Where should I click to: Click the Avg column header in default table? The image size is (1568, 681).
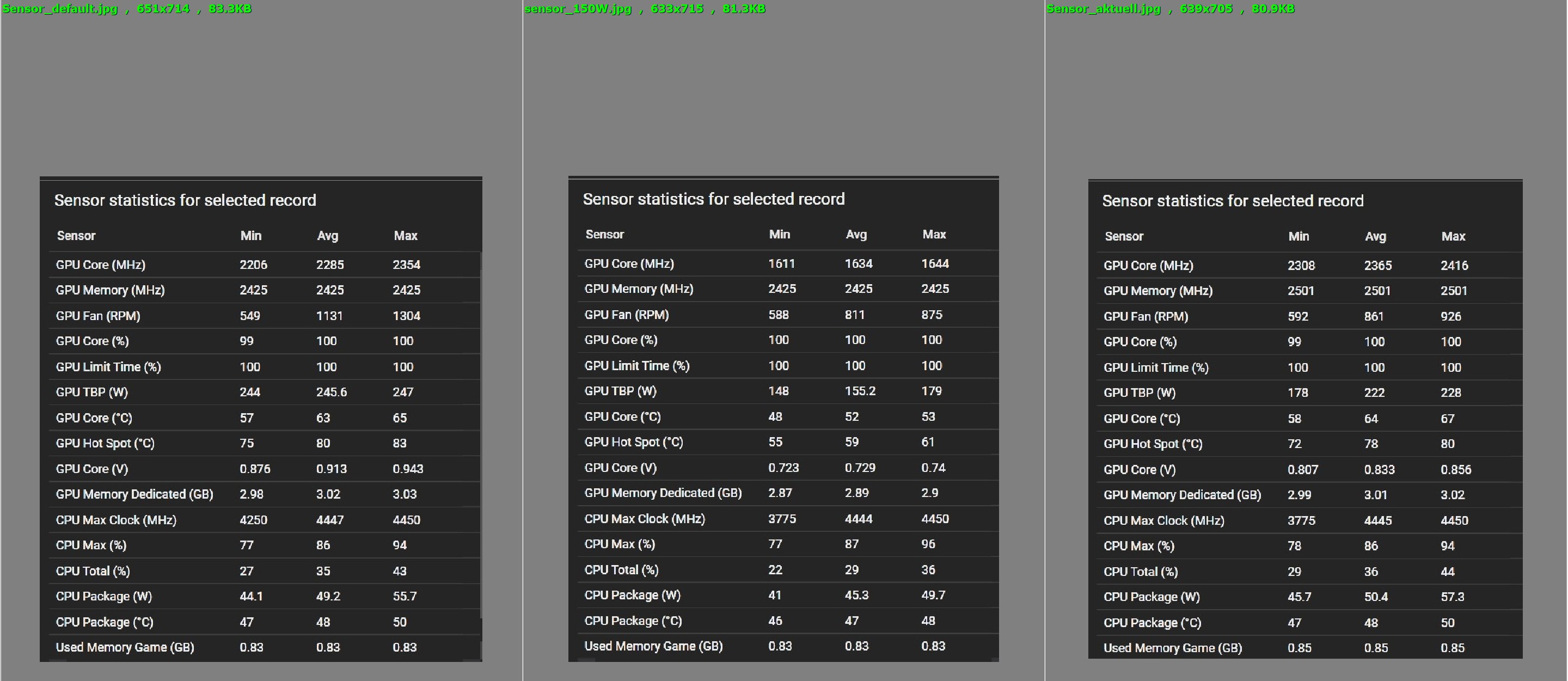tap(327, 236)
